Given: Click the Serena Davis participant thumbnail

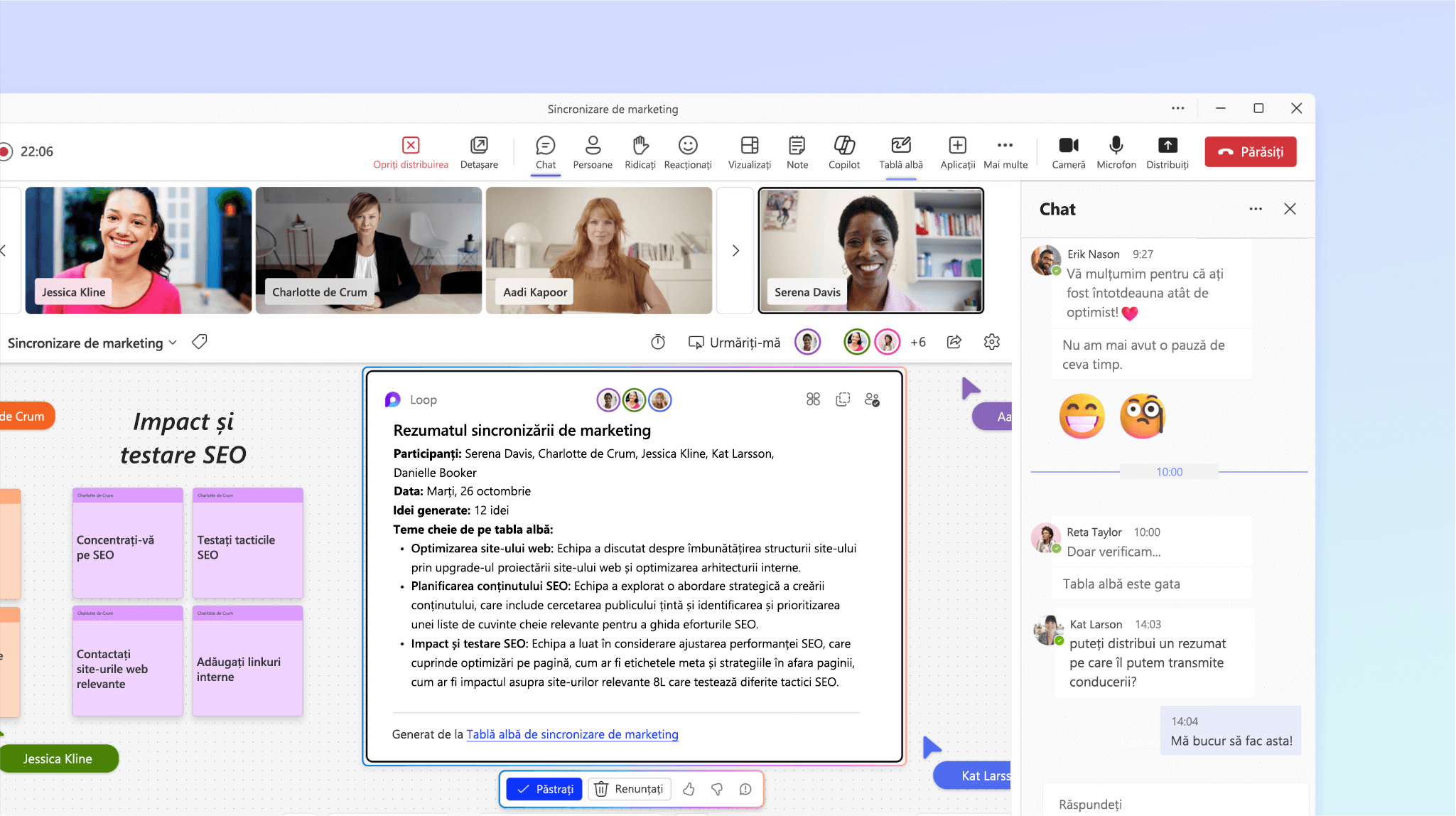Looking at the screenshot, I should tap(869, 250).
